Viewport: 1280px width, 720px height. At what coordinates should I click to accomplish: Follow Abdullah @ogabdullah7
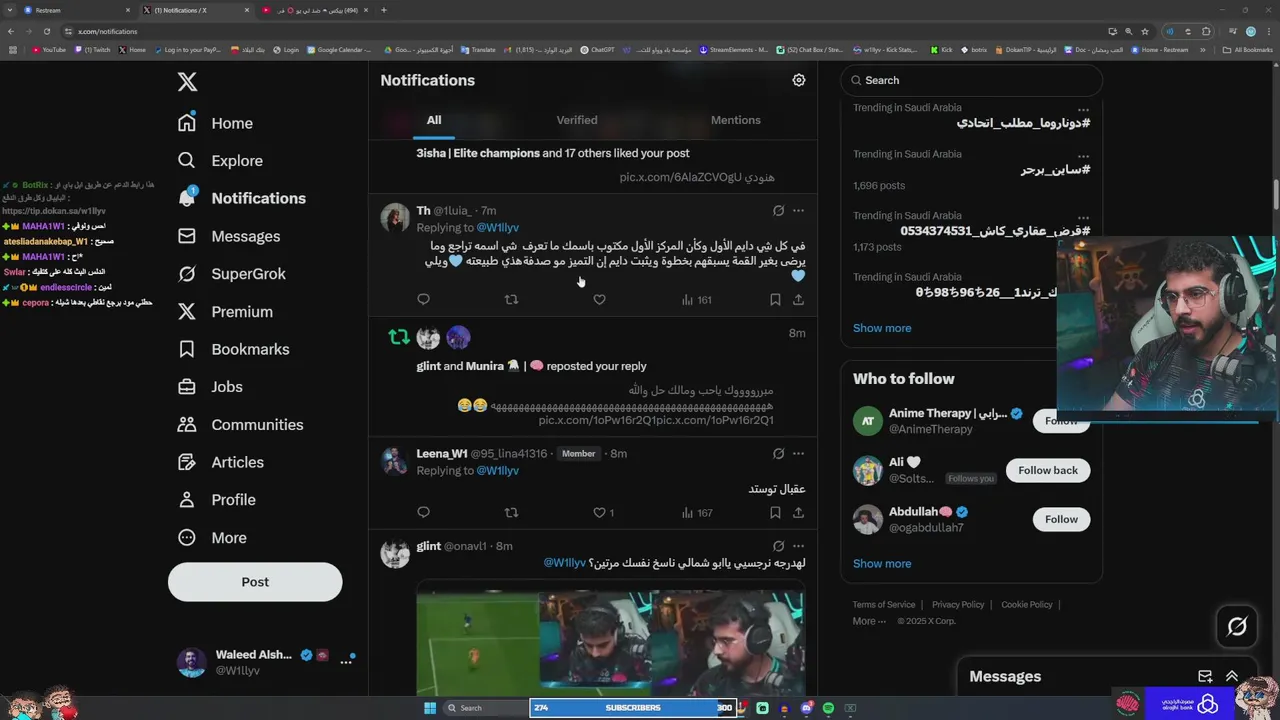pos(1061,519)
